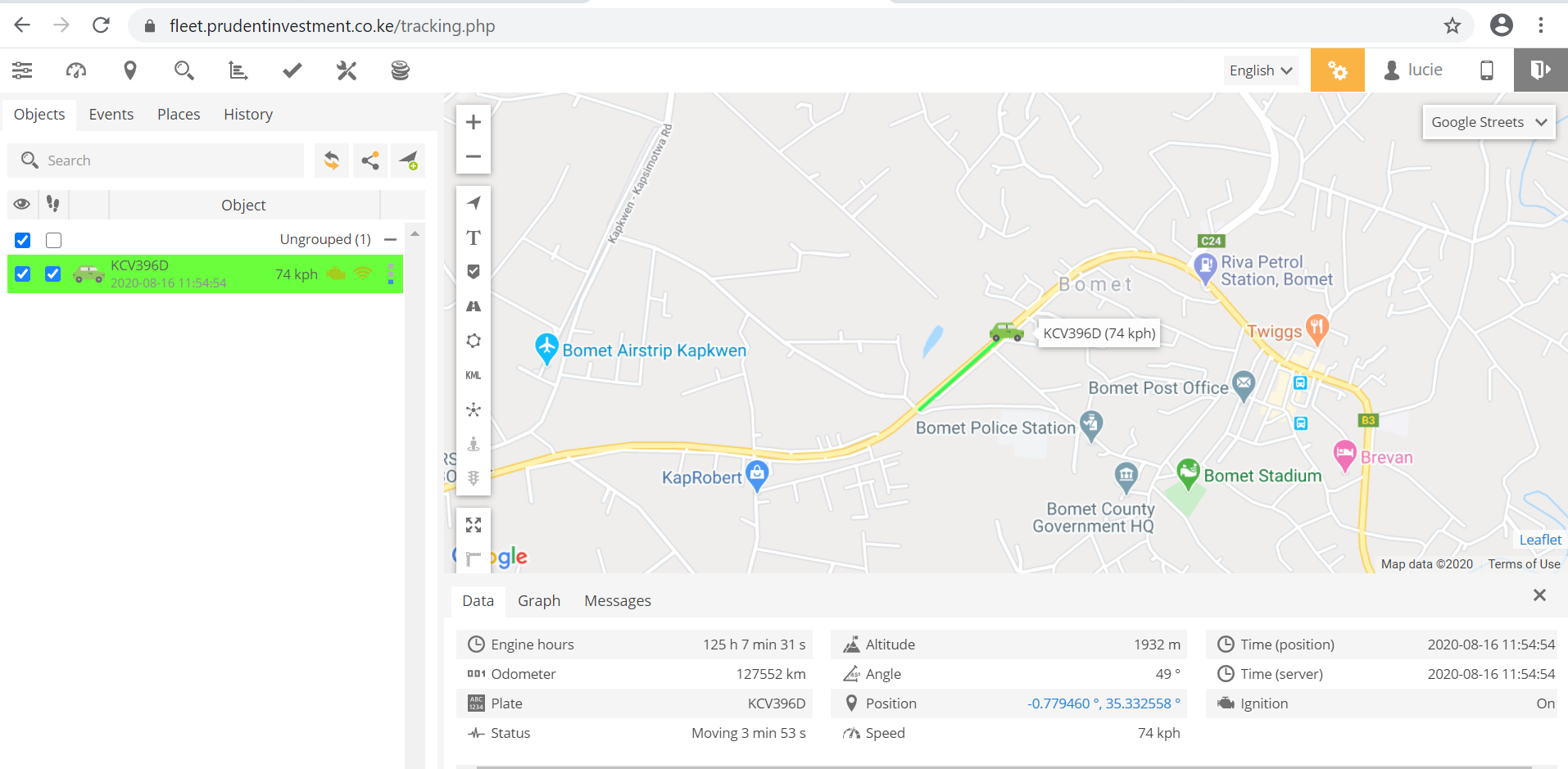Switch to the History tab
The image size is (1568, 769).
point(247,115)
